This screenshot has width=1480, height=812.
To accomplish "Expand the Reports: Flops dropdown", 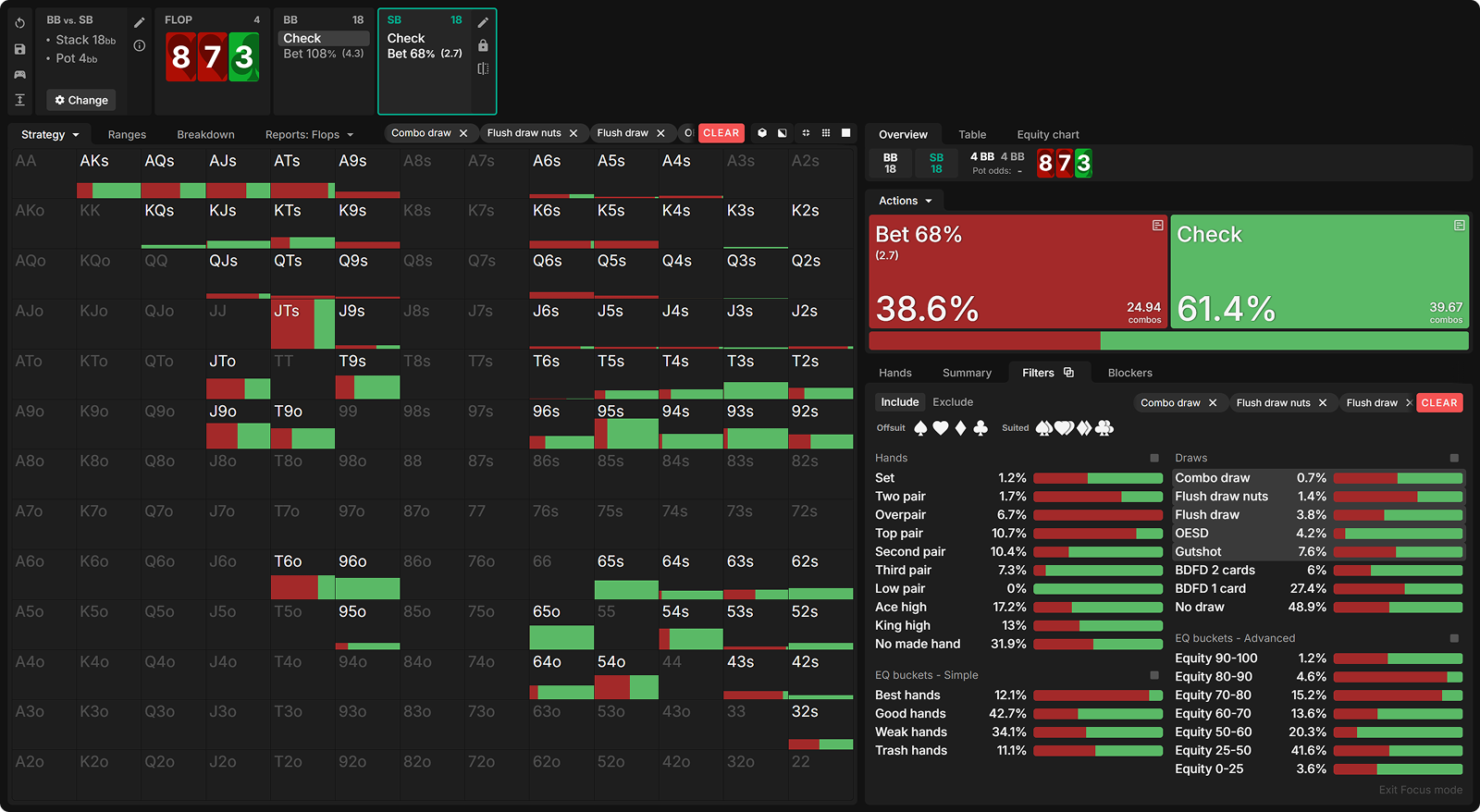I will click(x=309, y=134).
